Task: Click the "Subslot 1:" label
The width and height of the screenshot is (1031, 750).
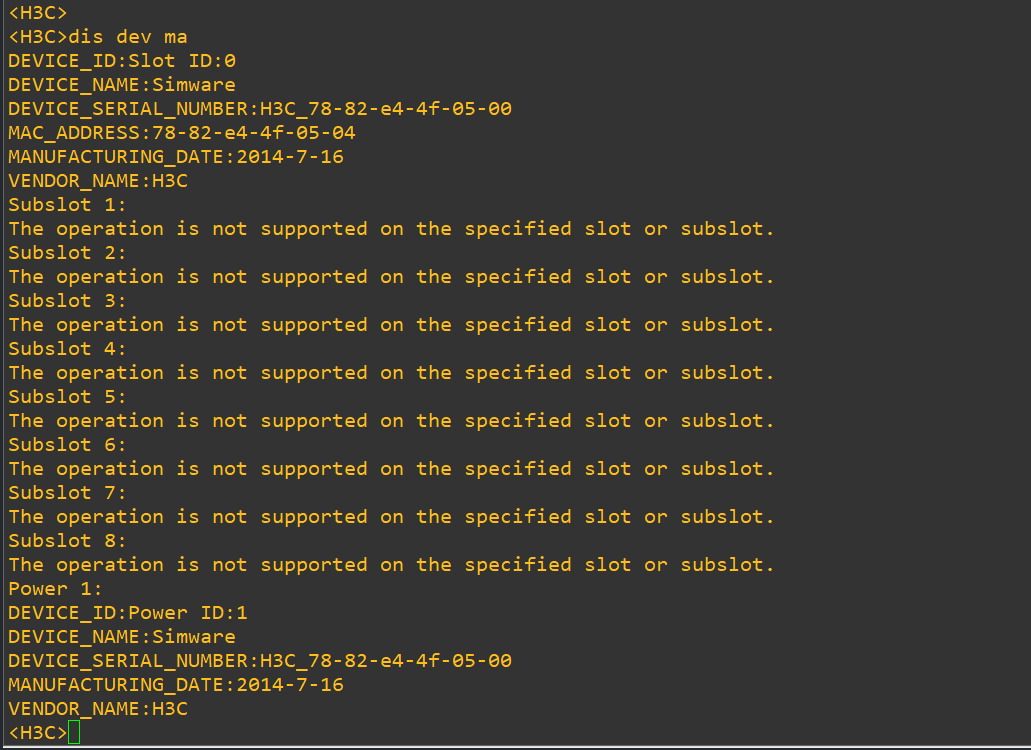Action: tap(68, 205)
